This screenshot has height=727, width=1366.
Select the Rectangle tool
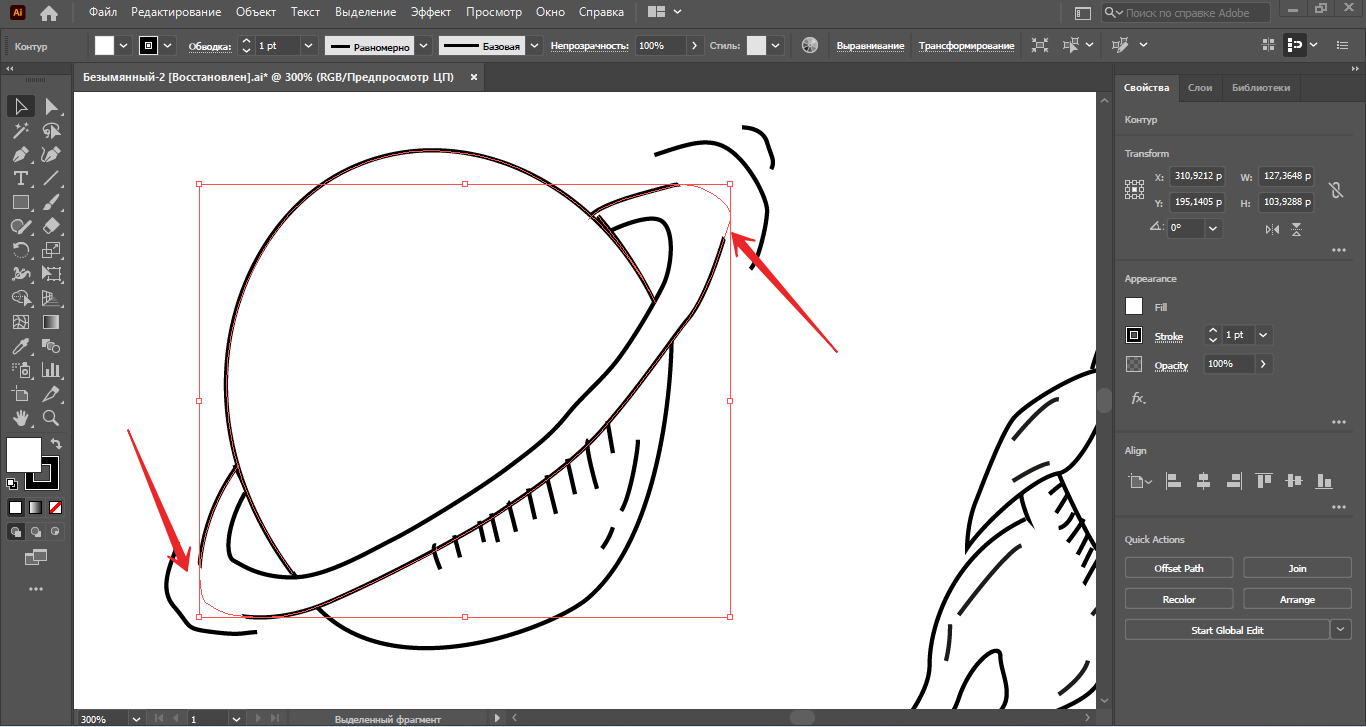21,202
